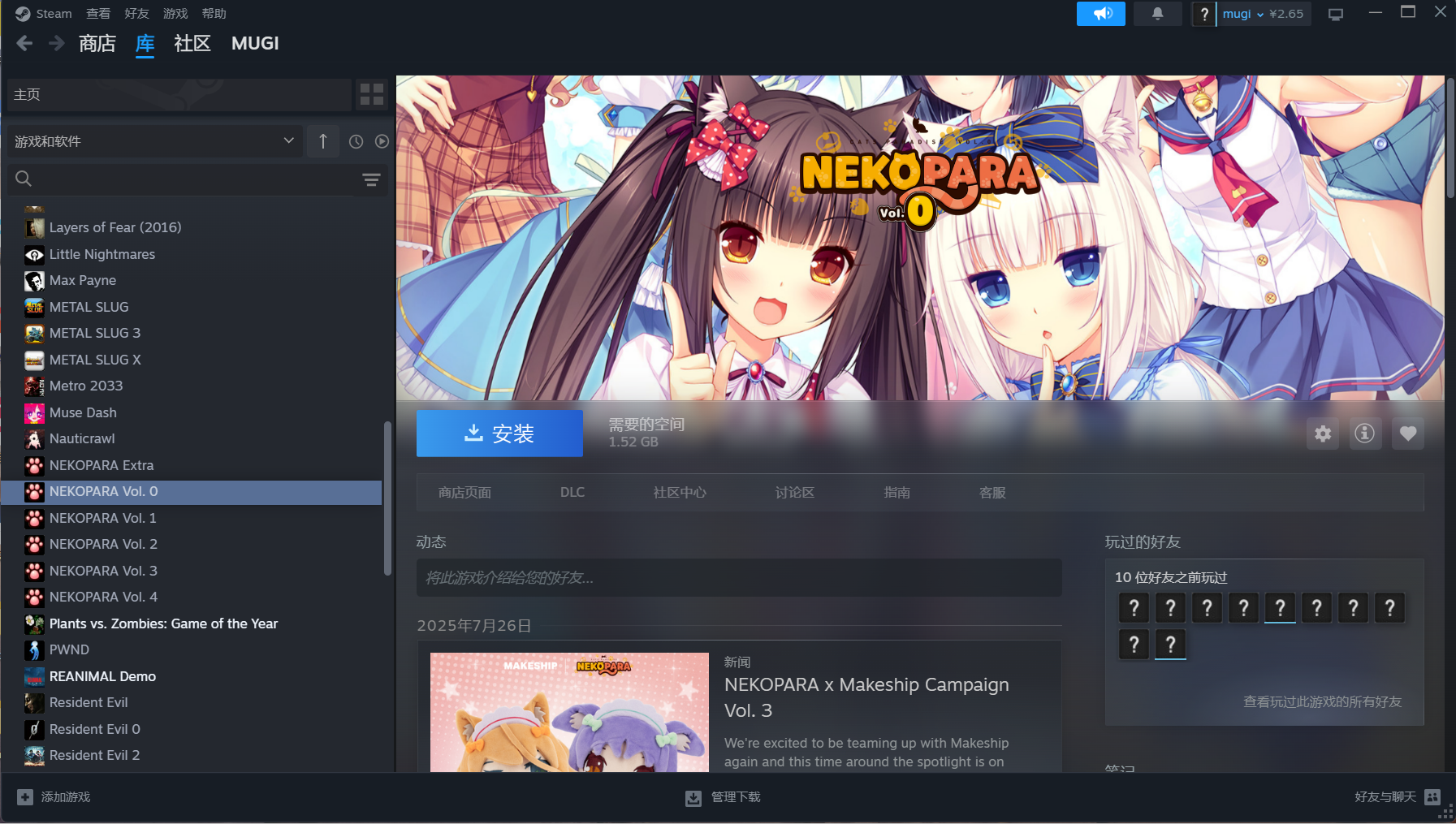1456x824 pixels.
Task: Open the 游戏和软件 collection dropdown
Action: [154, 140]
